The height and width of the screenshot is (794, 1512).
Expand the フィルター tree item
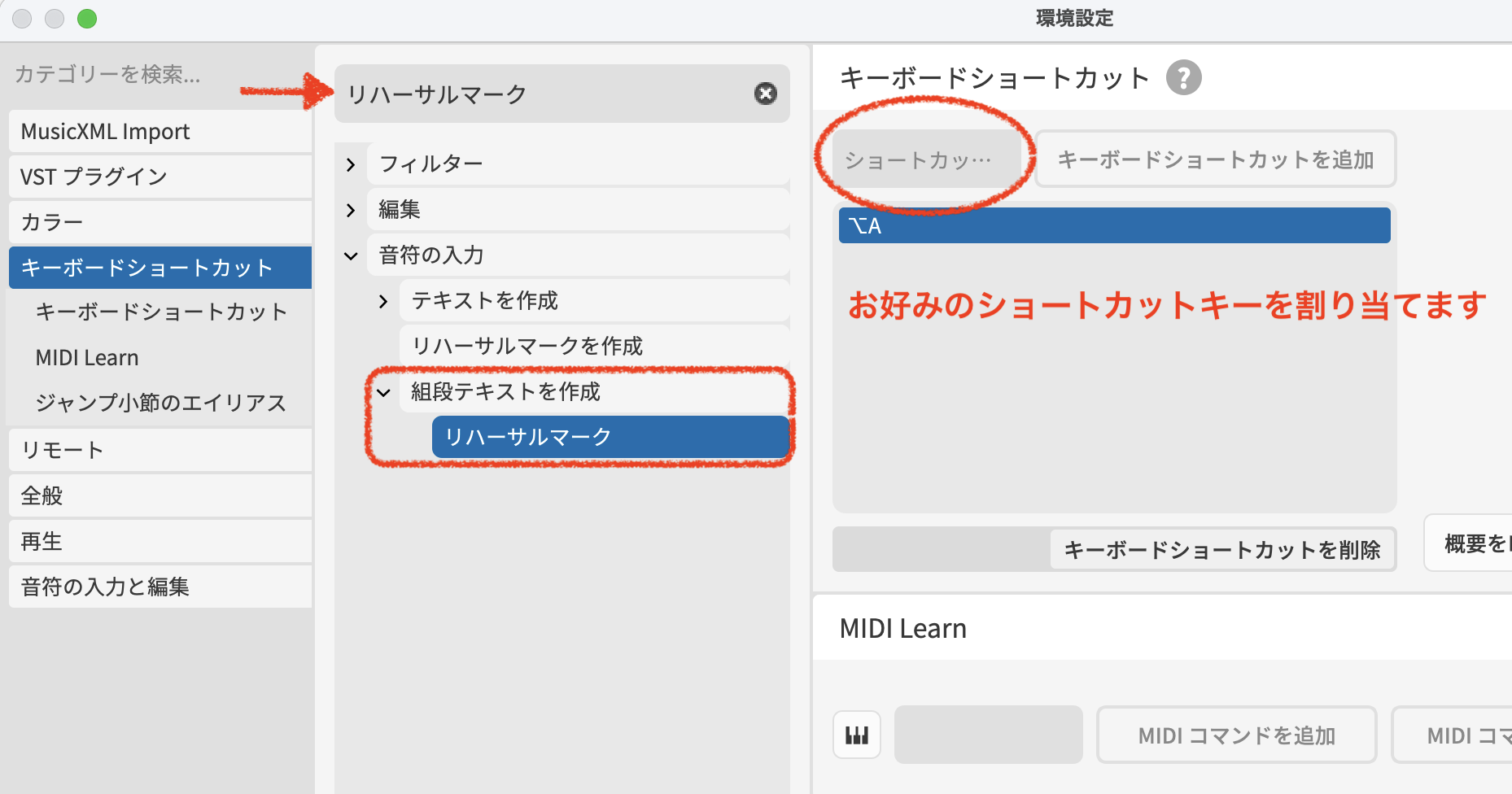point(351,165)
